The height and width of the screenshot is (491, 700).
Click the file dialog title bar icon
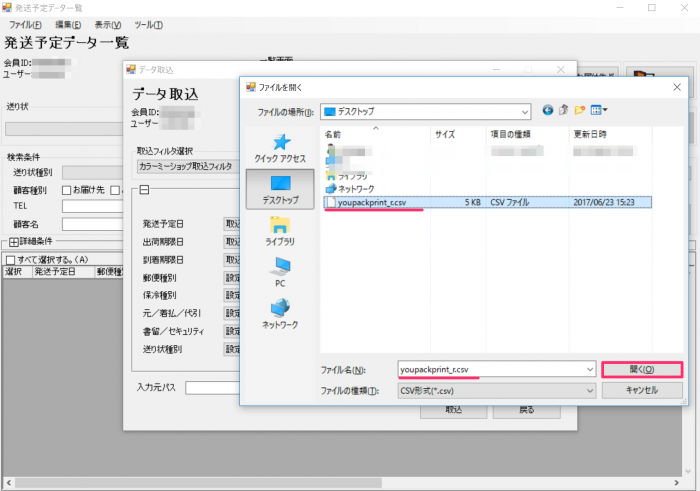(251, 87)
